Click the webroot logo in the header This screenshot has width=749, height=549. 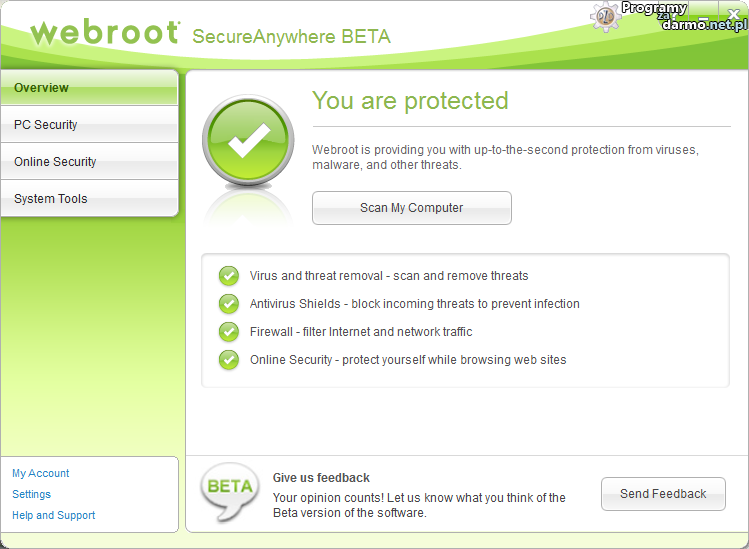click(x=105, y=33)
